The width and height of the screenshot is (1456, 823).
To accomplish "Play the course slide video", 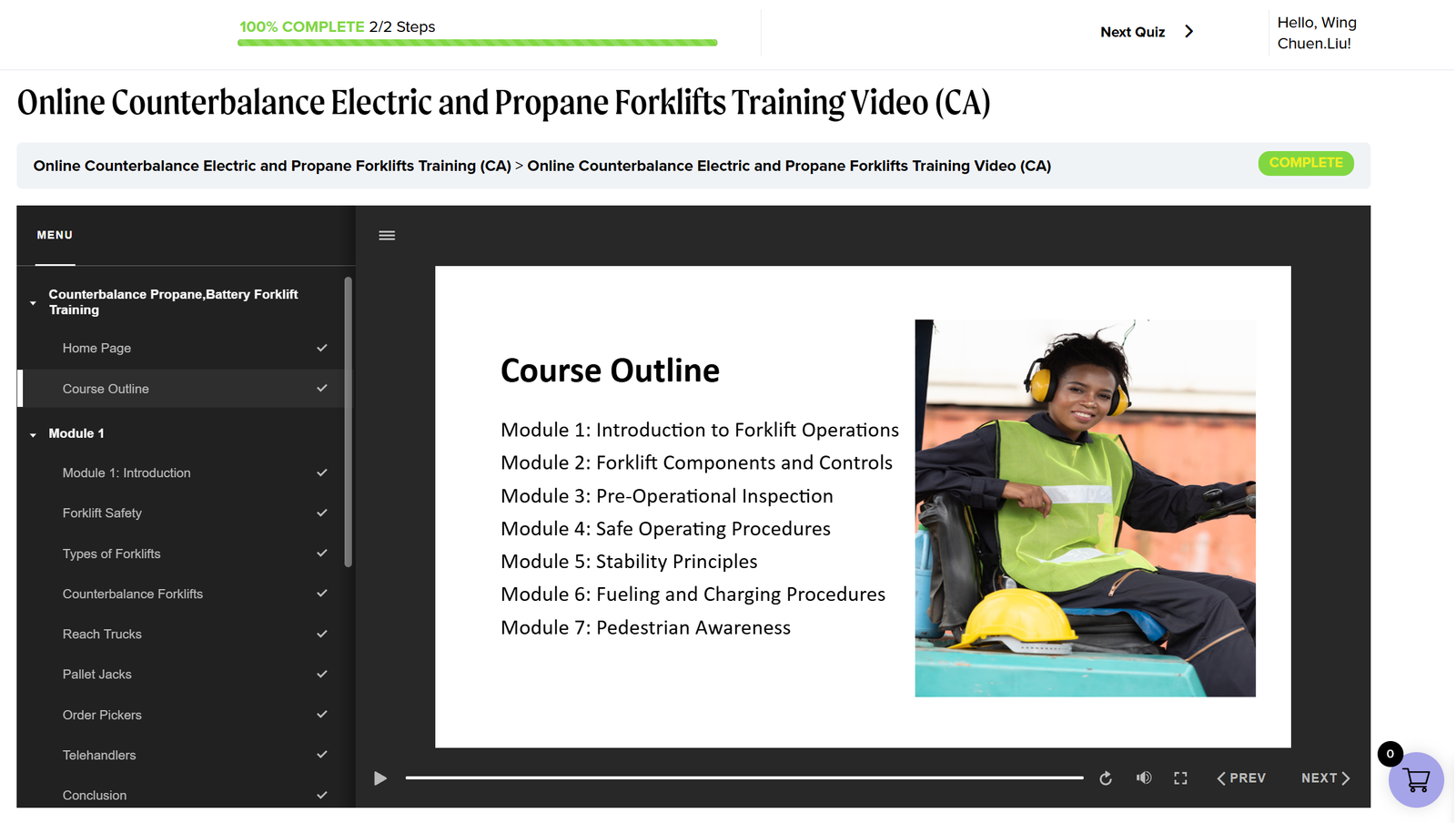I will [380, 778].
